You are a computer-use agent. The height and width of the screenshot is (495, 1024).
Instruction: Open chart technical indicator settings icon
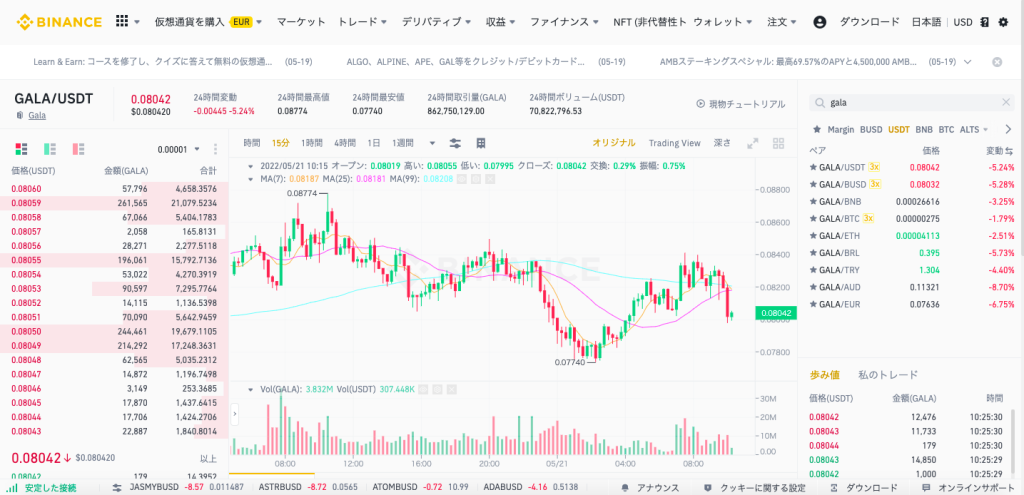point(455,143)
